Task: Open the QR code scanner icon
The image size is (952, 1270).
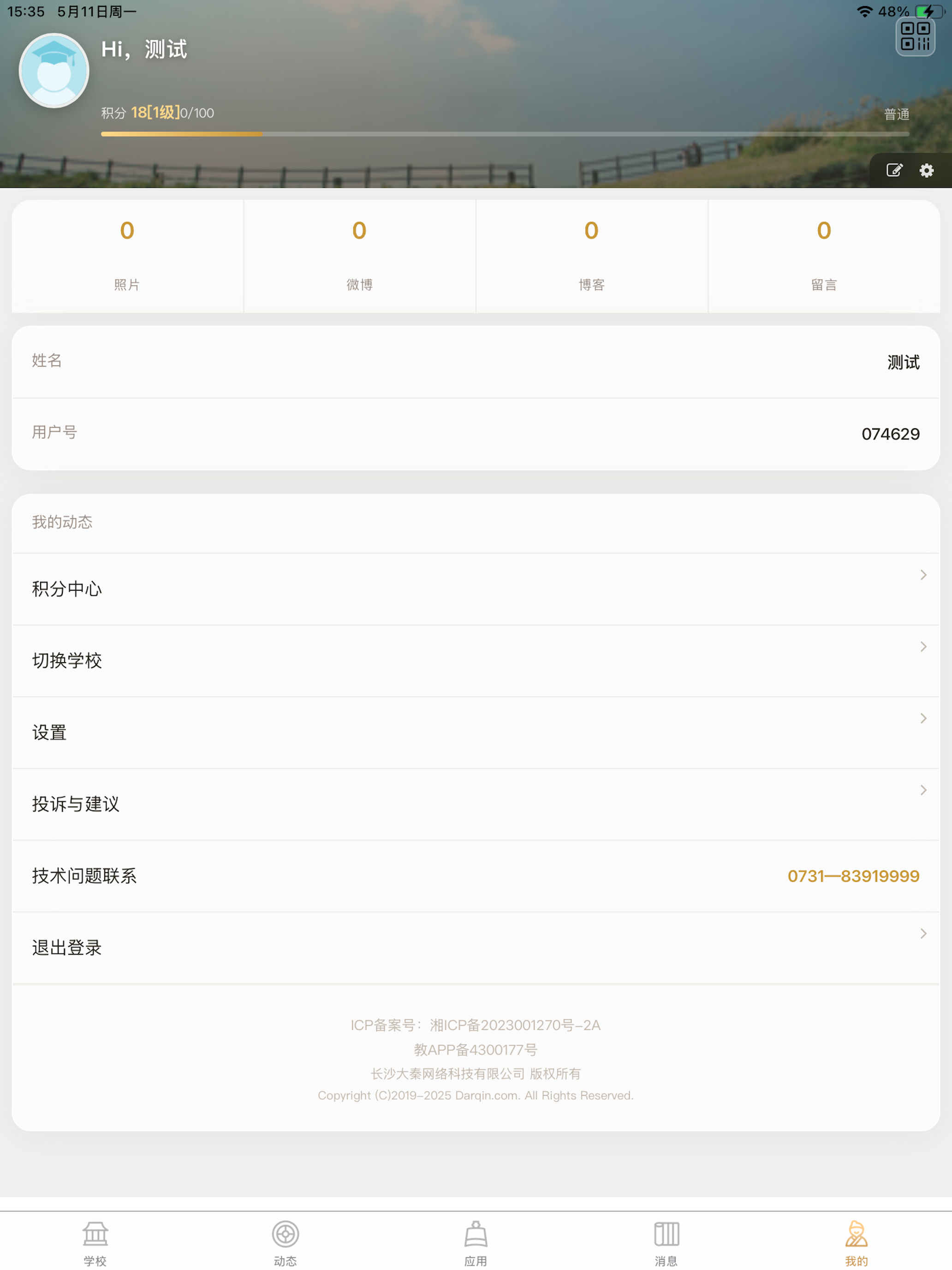Action: click(915, 36)
